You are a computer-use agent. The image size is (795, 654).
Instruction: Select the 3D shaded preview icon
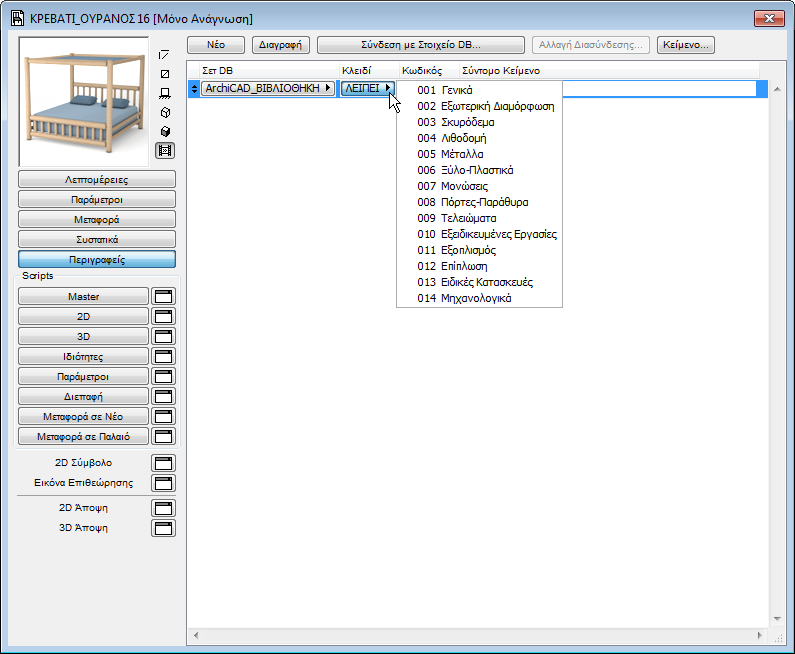tap(164, 132)
